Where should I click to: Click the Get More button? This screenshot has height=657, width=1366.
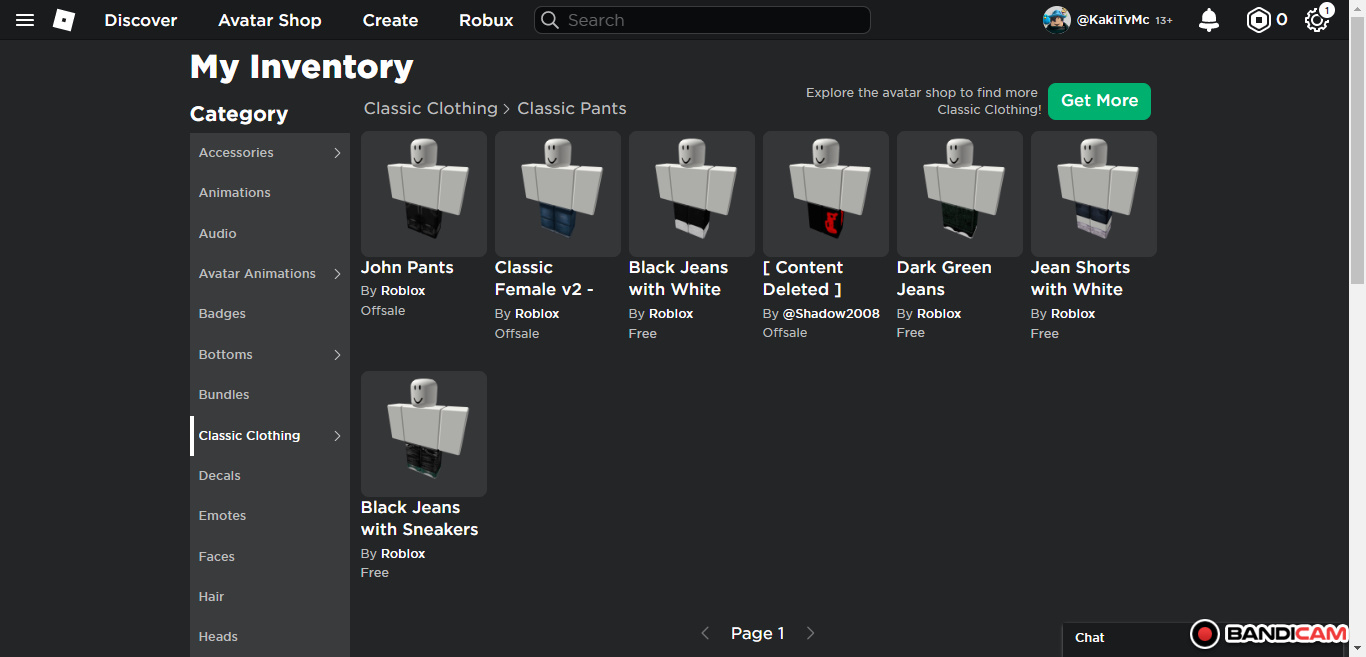pyautogui.click(x=1099, y=101)
